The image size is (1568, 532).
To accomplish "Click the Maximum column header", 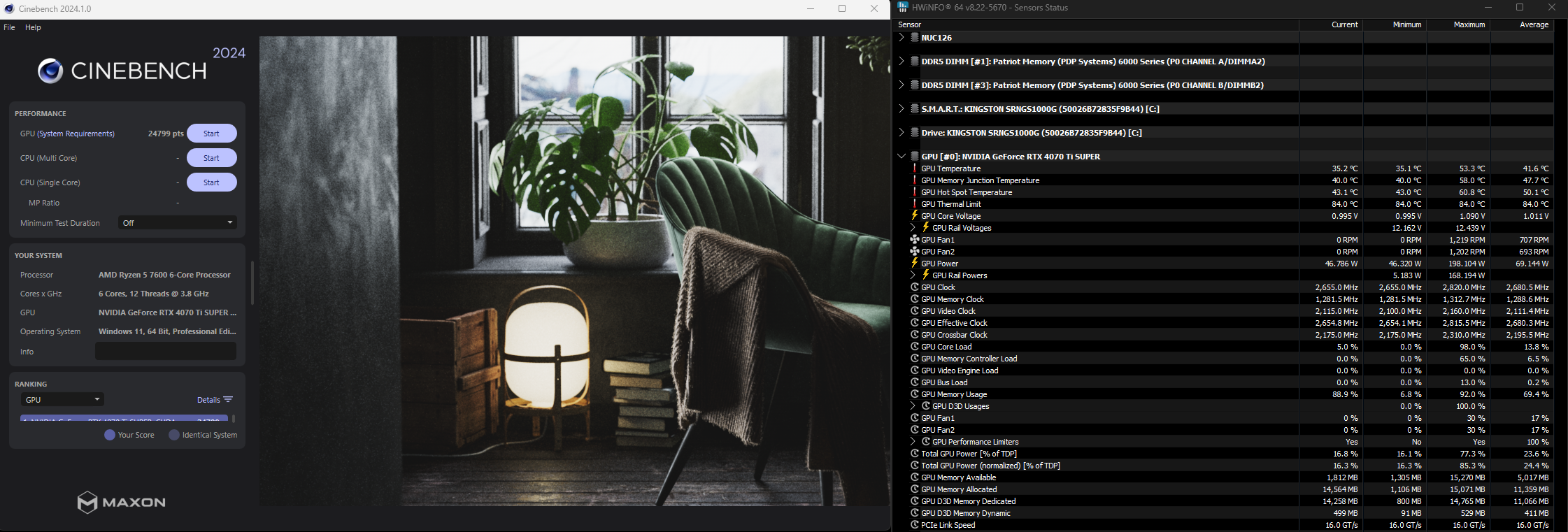I will pyautogui.click(x=1458, y=24).
